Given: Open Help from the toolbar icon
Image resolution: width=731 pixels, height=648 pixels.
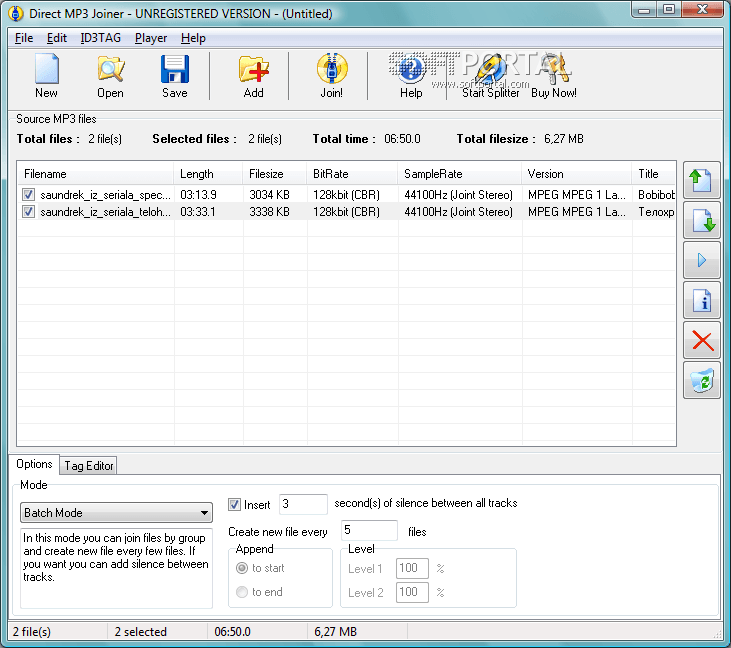Looking at the screenshot, I should click(411, 69).
